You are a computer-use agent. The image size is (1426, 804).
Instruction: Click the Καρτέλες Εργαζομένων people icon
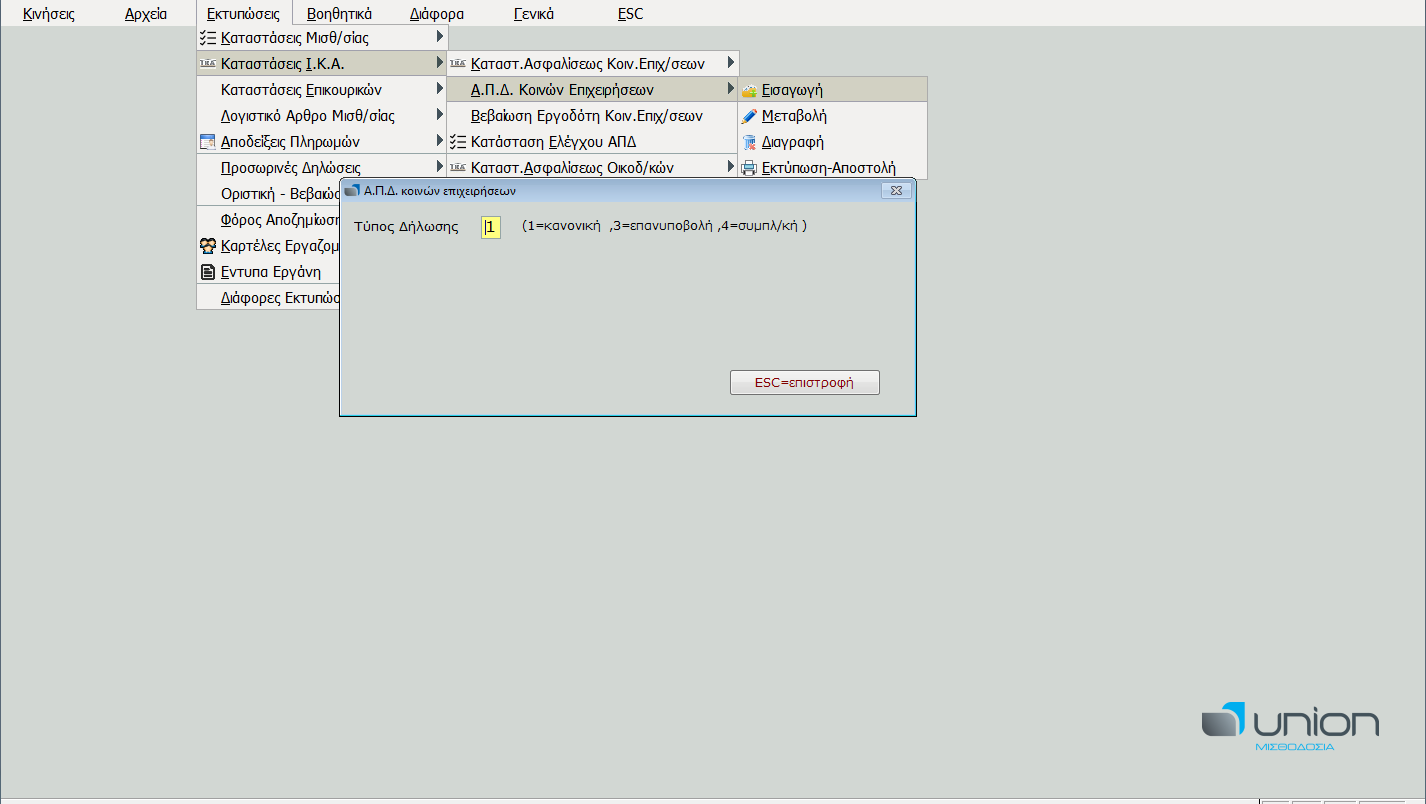tap(208, 246)
